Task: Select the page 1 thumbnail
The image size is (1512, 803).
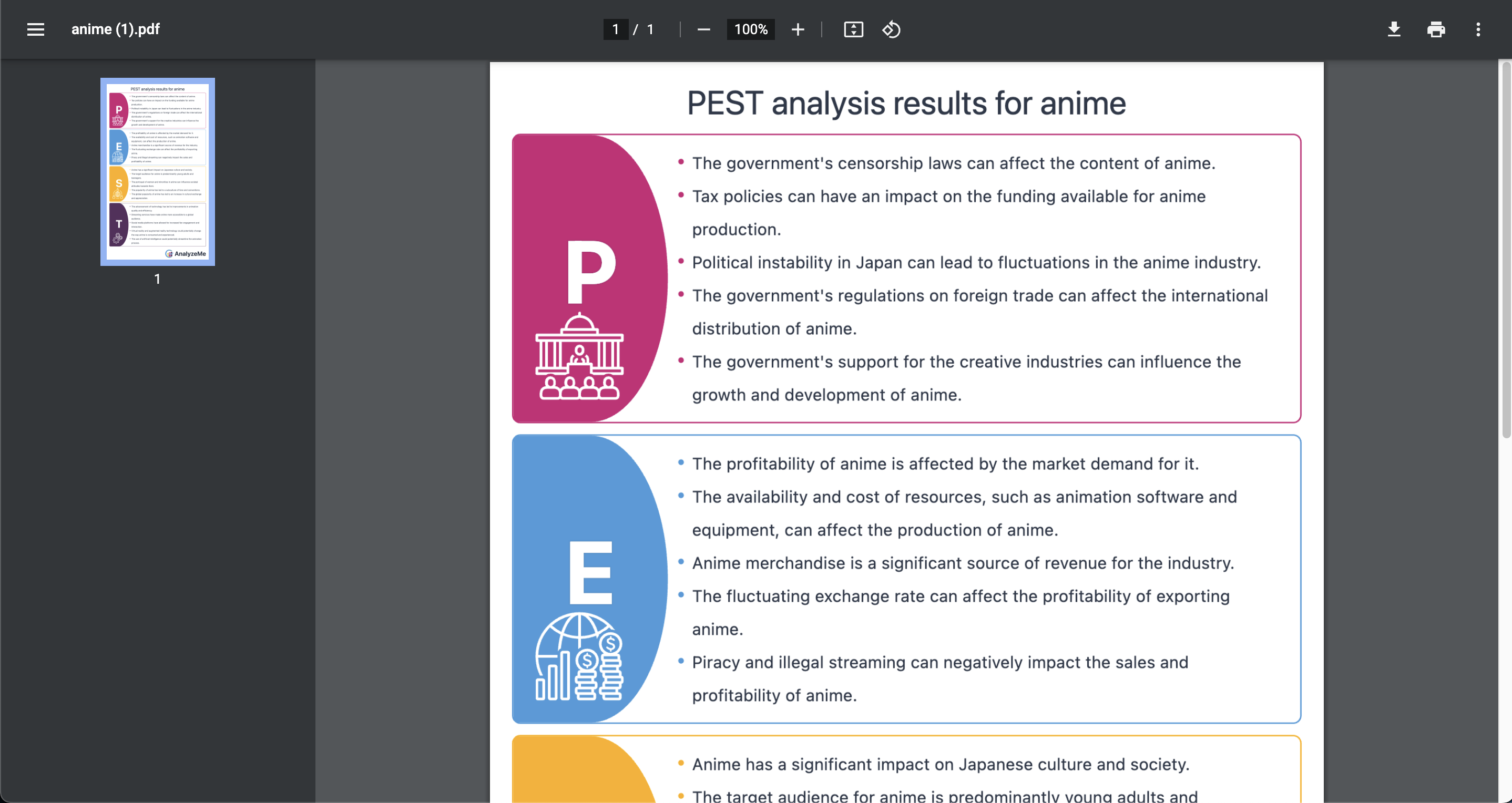Action: coord(157,171)
